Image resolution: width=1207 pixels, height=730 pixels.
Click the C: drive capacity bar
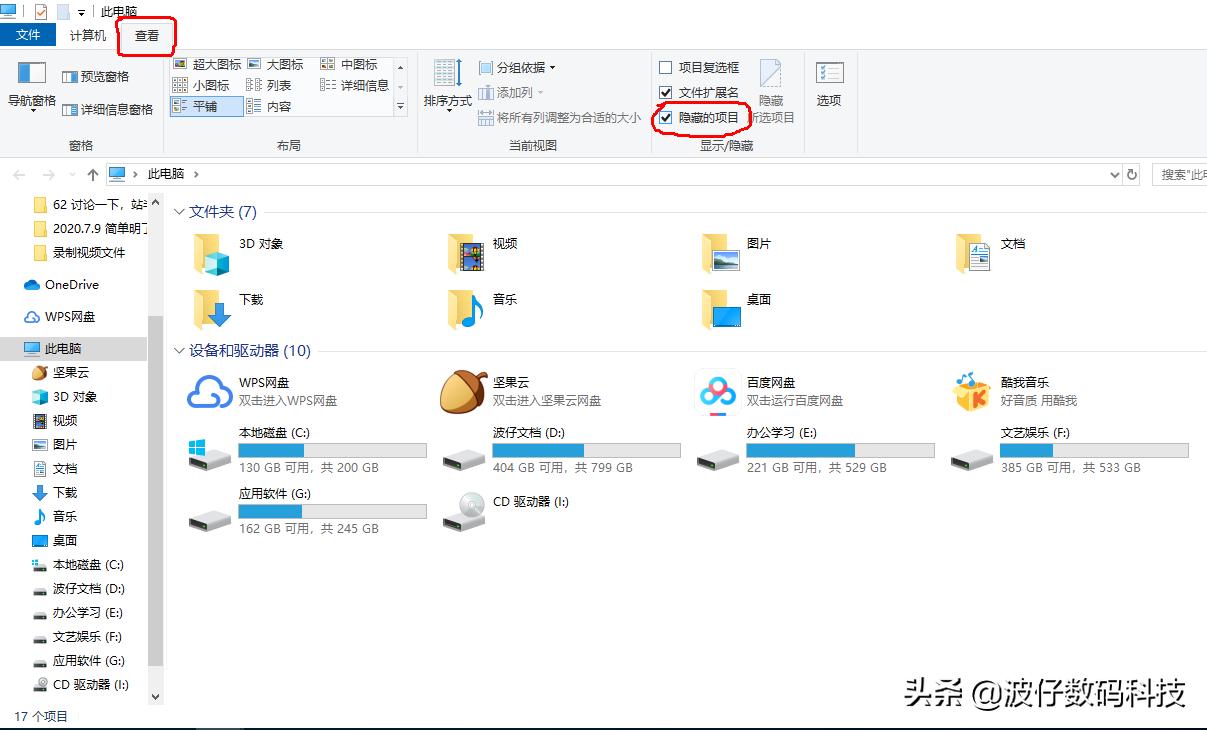tap(330, 450)
